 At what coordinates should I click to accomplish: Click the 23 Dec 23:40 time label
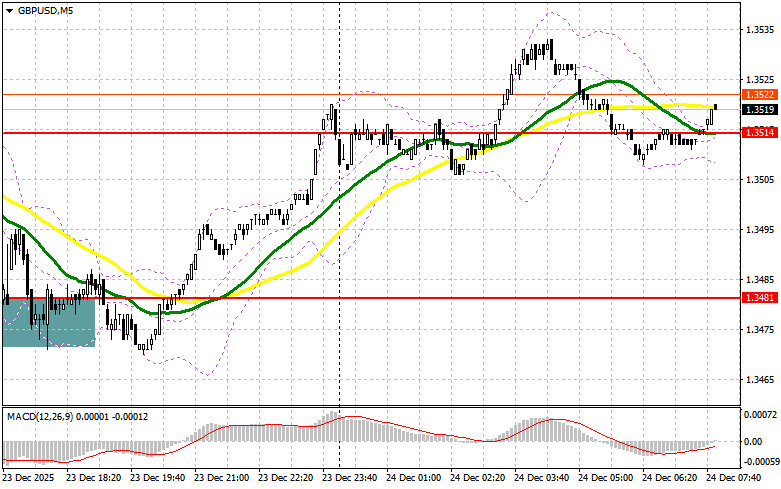pos(350,478)
